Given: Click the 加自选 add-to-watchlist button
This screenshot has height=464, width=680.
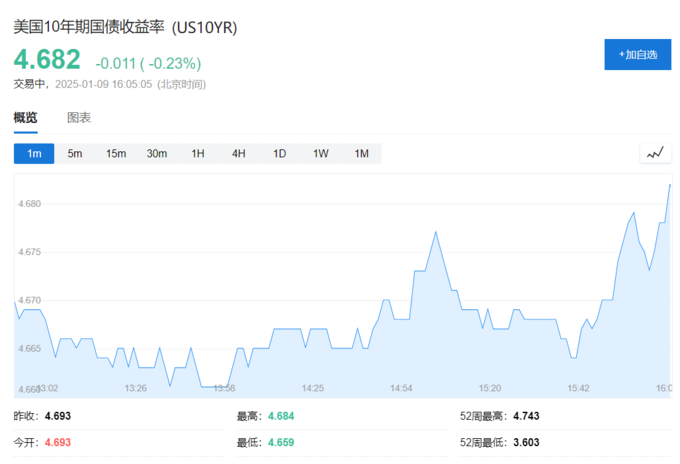Looking at the screenshot, I should tap(637, 54).
